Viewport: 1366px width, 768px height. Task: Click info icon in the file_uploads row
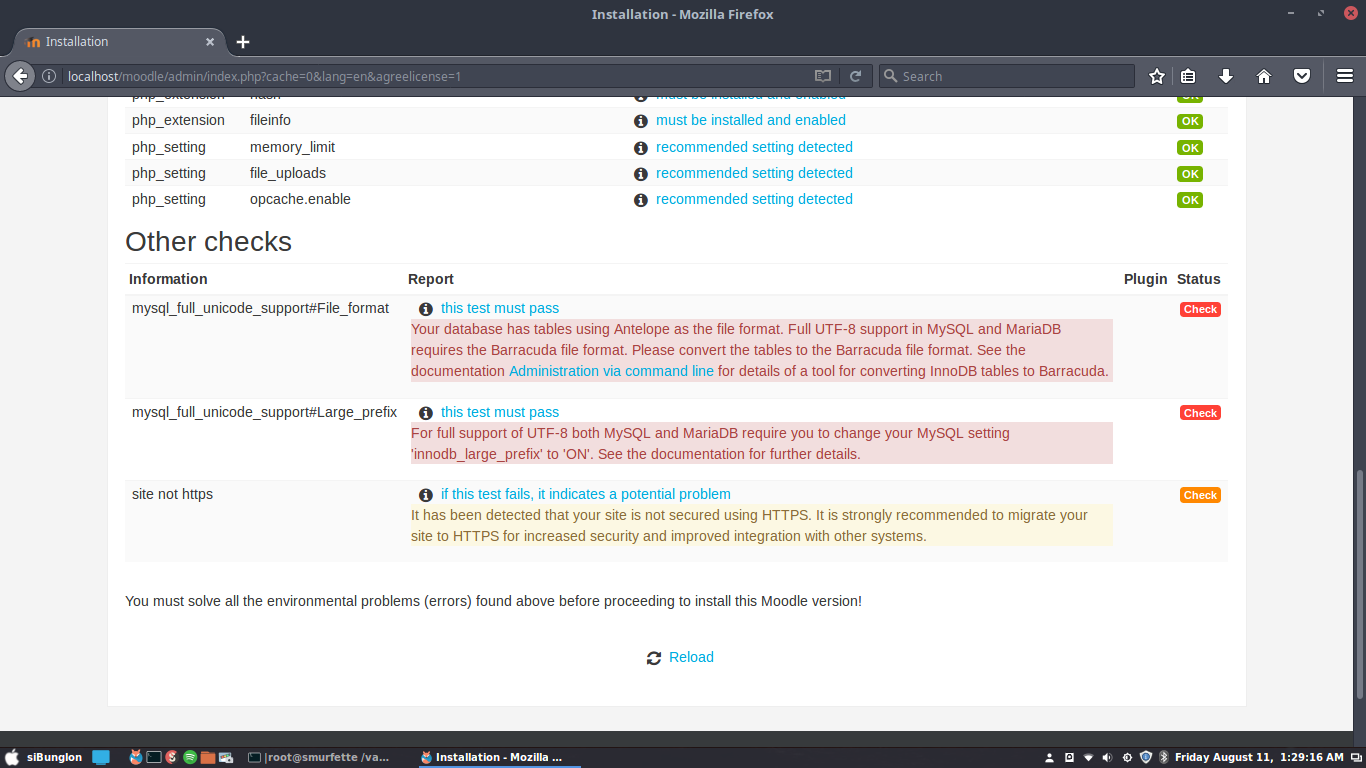[641, 174]
